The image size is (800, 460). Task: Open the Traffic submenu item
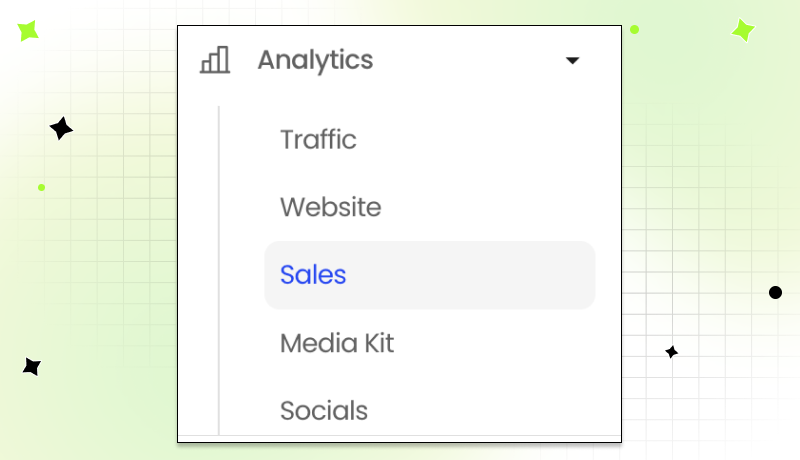pyautogui.click(x=318, y=140)
